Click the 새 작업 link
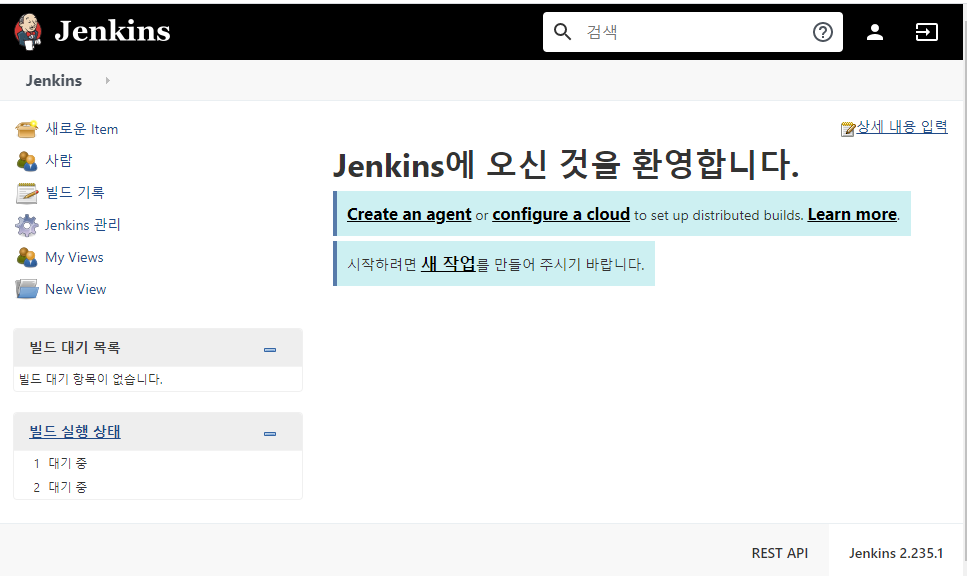Screen dimensions: 967x576 (x=448, y=263)
